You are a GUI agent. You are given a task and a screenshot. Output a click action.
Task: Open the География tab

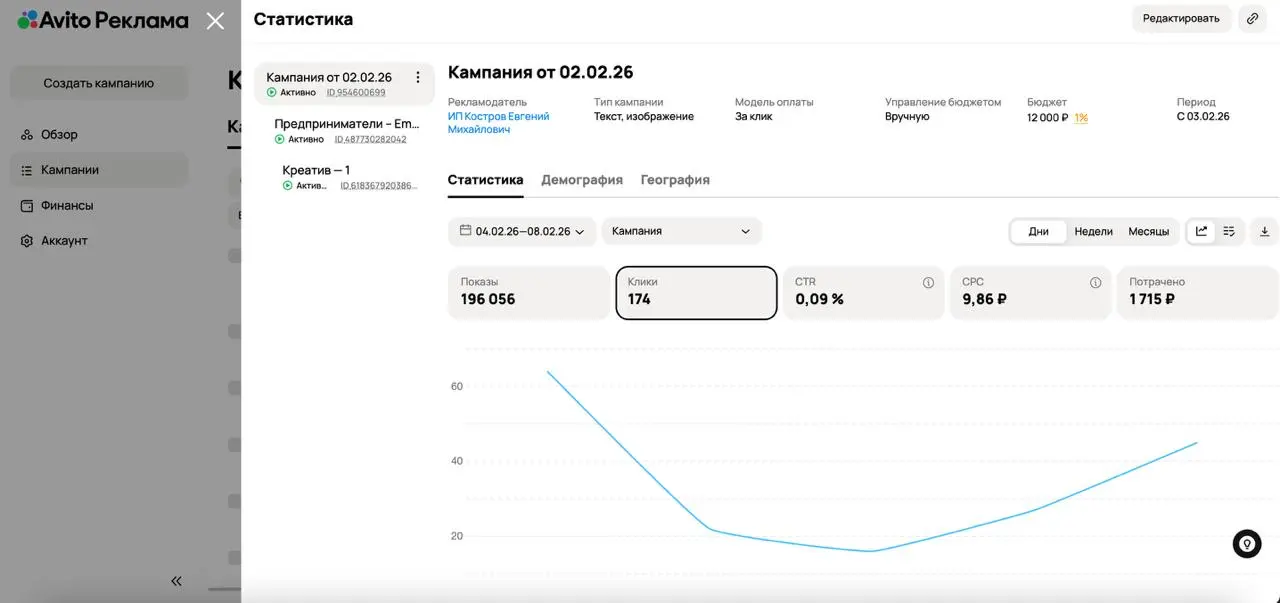(675, 180)
